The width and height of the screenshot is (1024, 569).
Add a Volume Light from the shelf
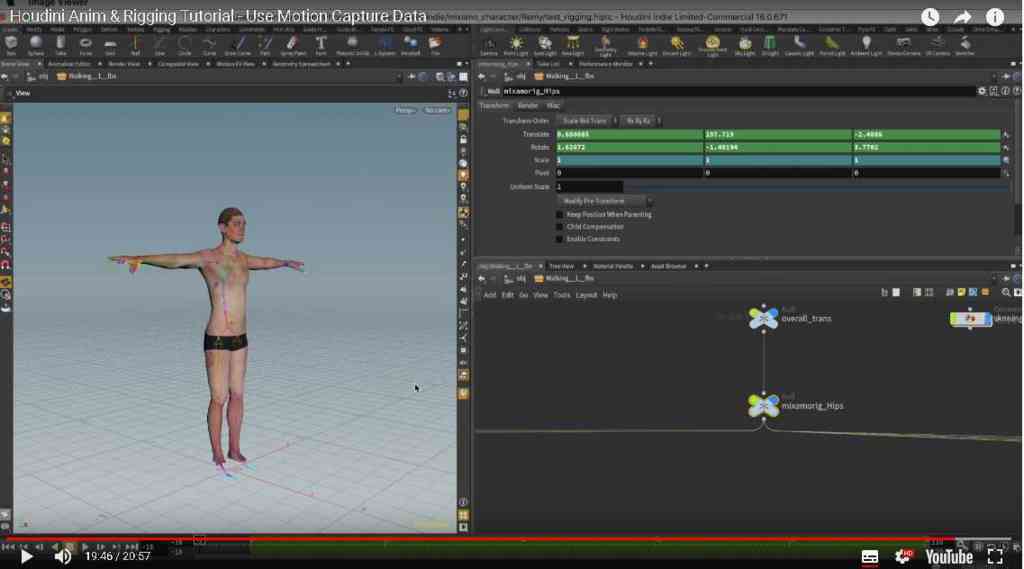pos(642,45)
